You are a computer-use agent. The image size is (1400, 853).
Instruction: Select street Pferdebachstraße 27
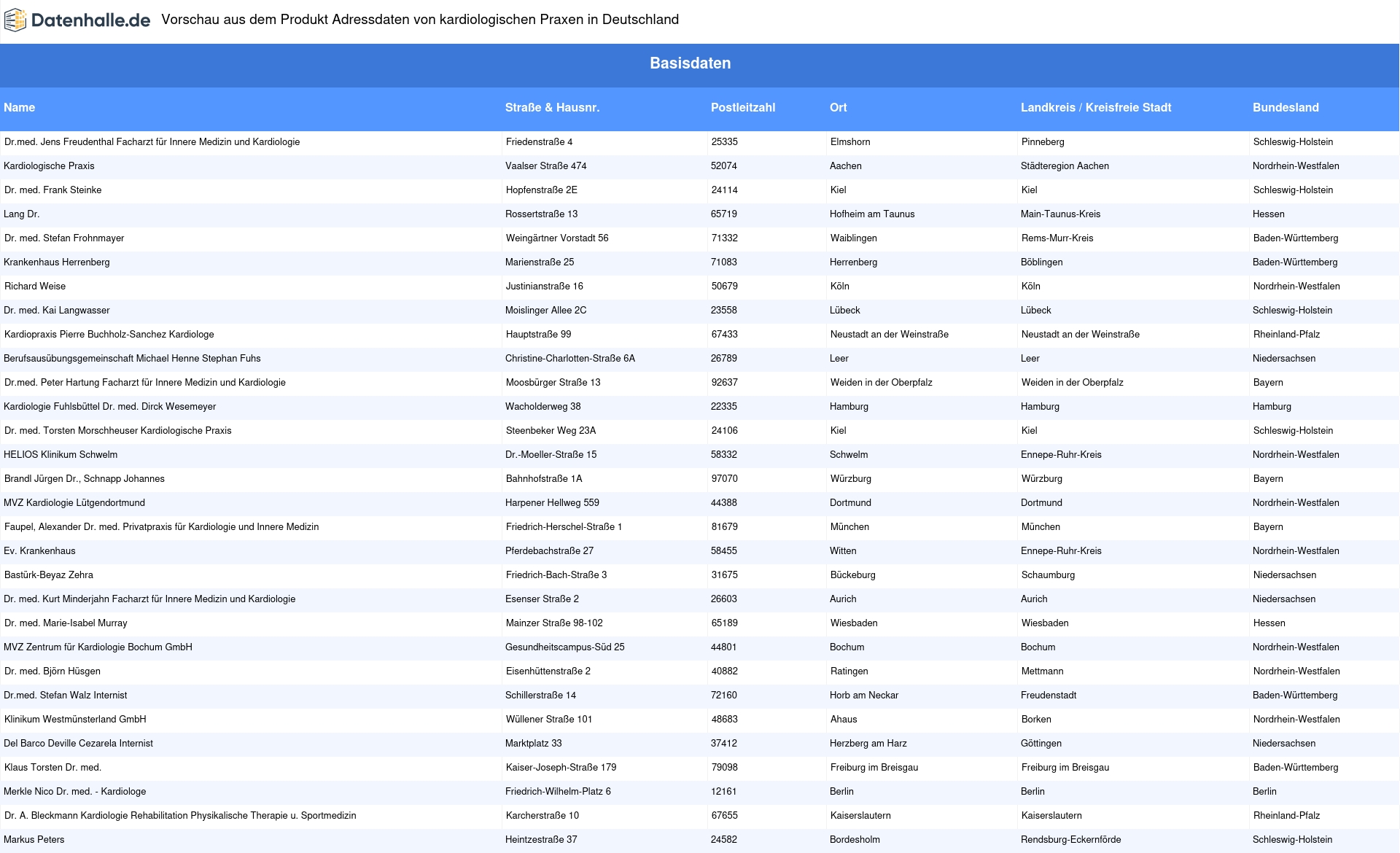(x=549, y=551)
